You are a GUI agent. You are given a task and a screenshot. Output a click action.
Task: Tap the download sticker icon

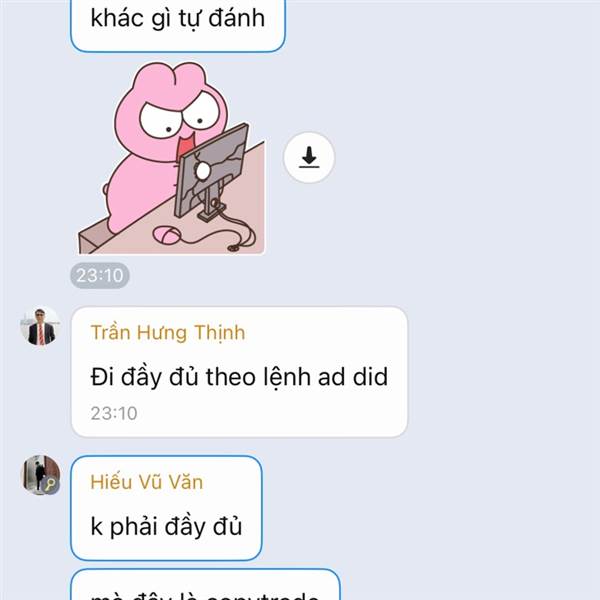[x=309, y=158]
